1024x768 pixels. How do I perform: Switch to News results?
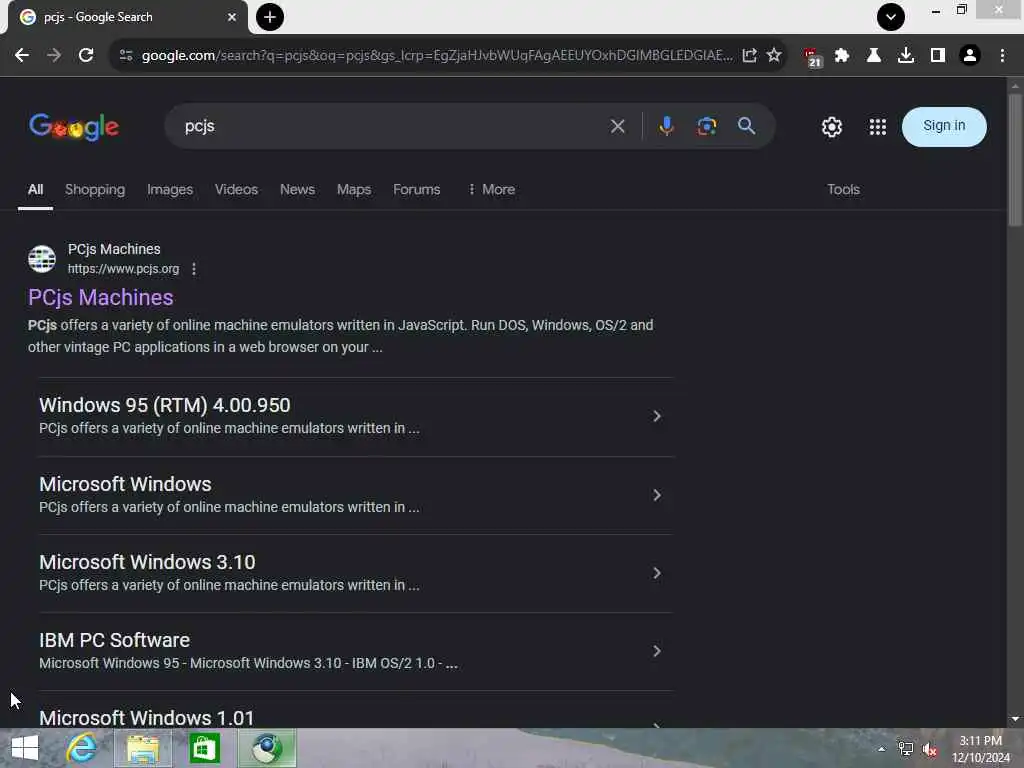[x=297, y=189]
